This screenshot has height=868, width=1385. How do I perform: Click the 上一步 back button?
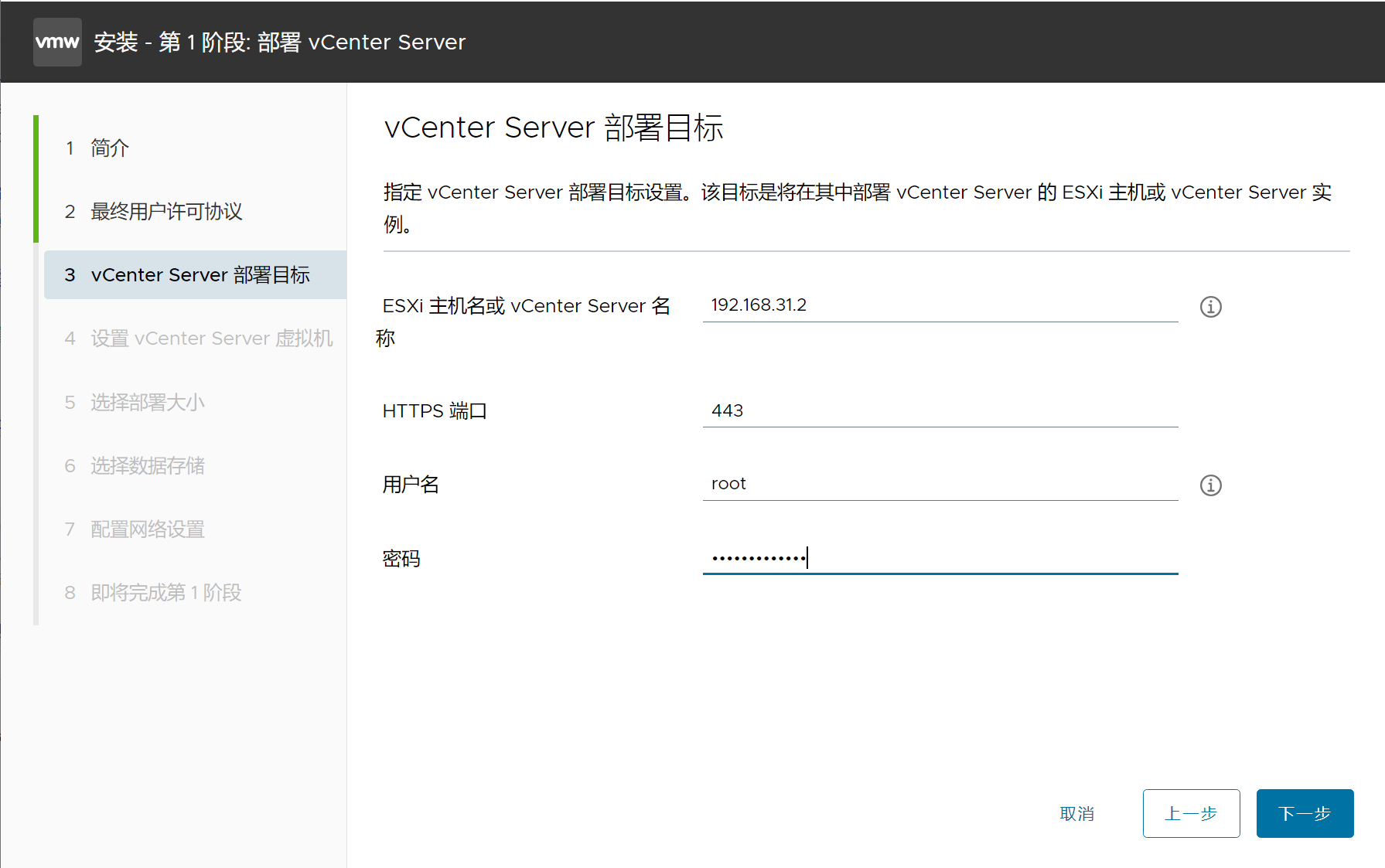pos(1191,813)
